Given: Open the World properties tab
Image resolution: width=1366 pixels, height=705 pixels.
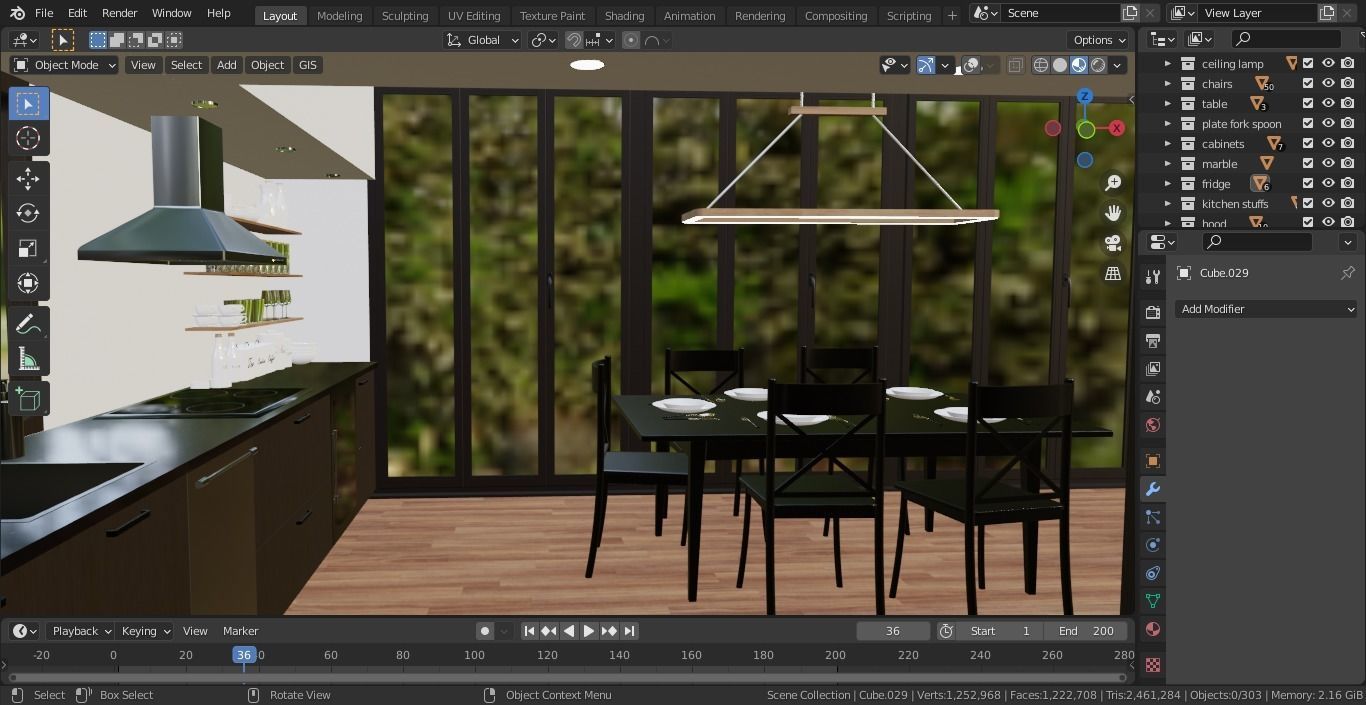Looking at the screenshot, I should (x=1153, y=425).
